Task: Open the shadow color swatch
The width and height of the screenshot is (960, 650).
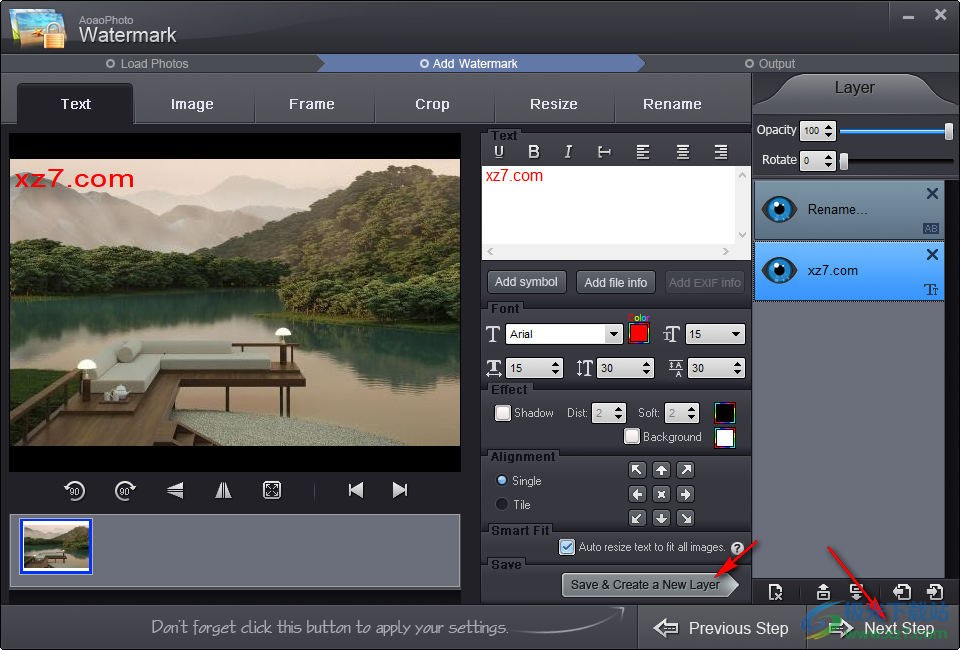Action: pyautogui.click(x=725, y=413)
